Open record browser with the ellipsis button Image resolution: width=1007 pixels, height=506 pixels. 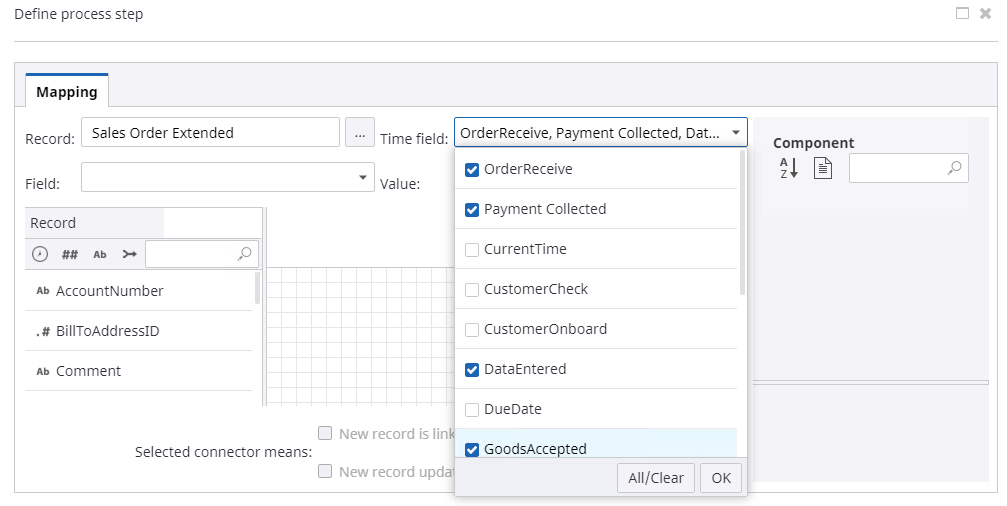[x=360, y=133]
